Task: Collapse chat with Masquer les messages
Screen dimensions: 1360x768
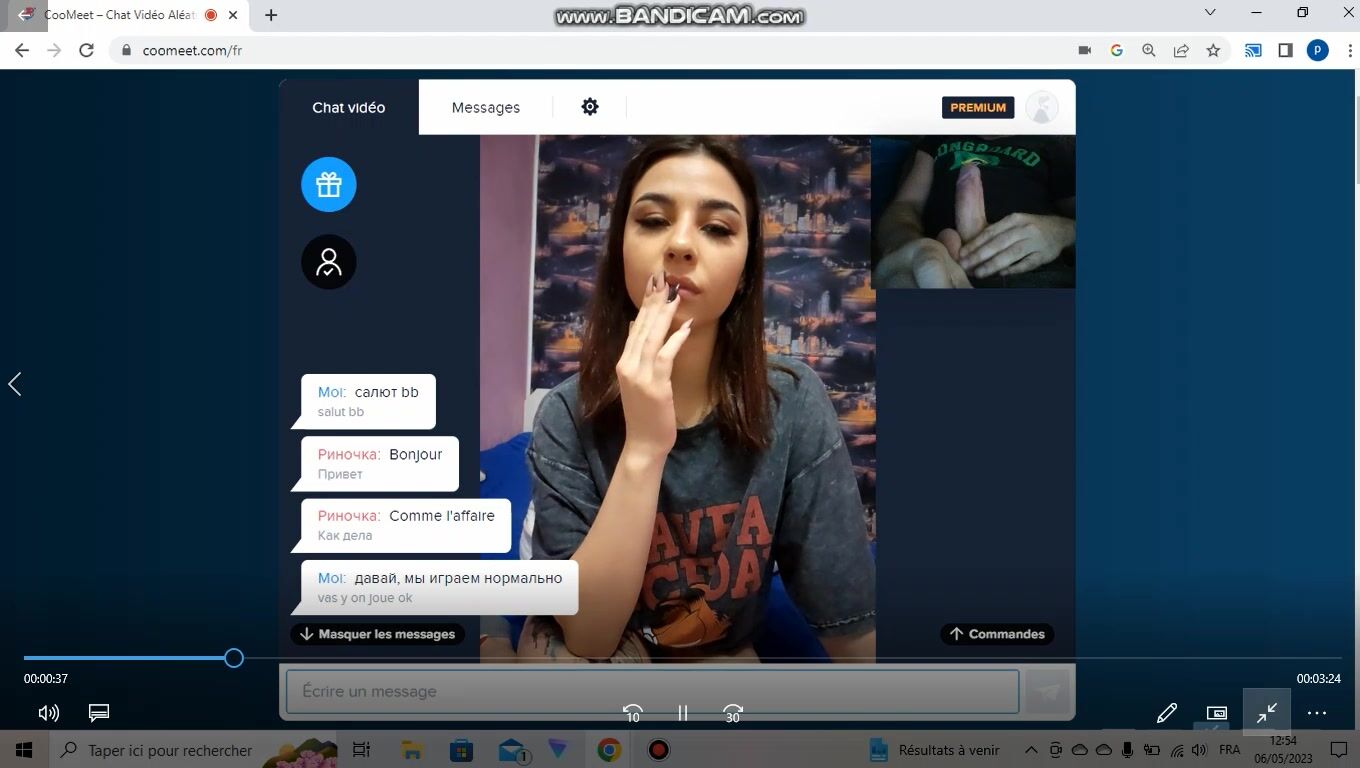Action: tap(377, 634)
